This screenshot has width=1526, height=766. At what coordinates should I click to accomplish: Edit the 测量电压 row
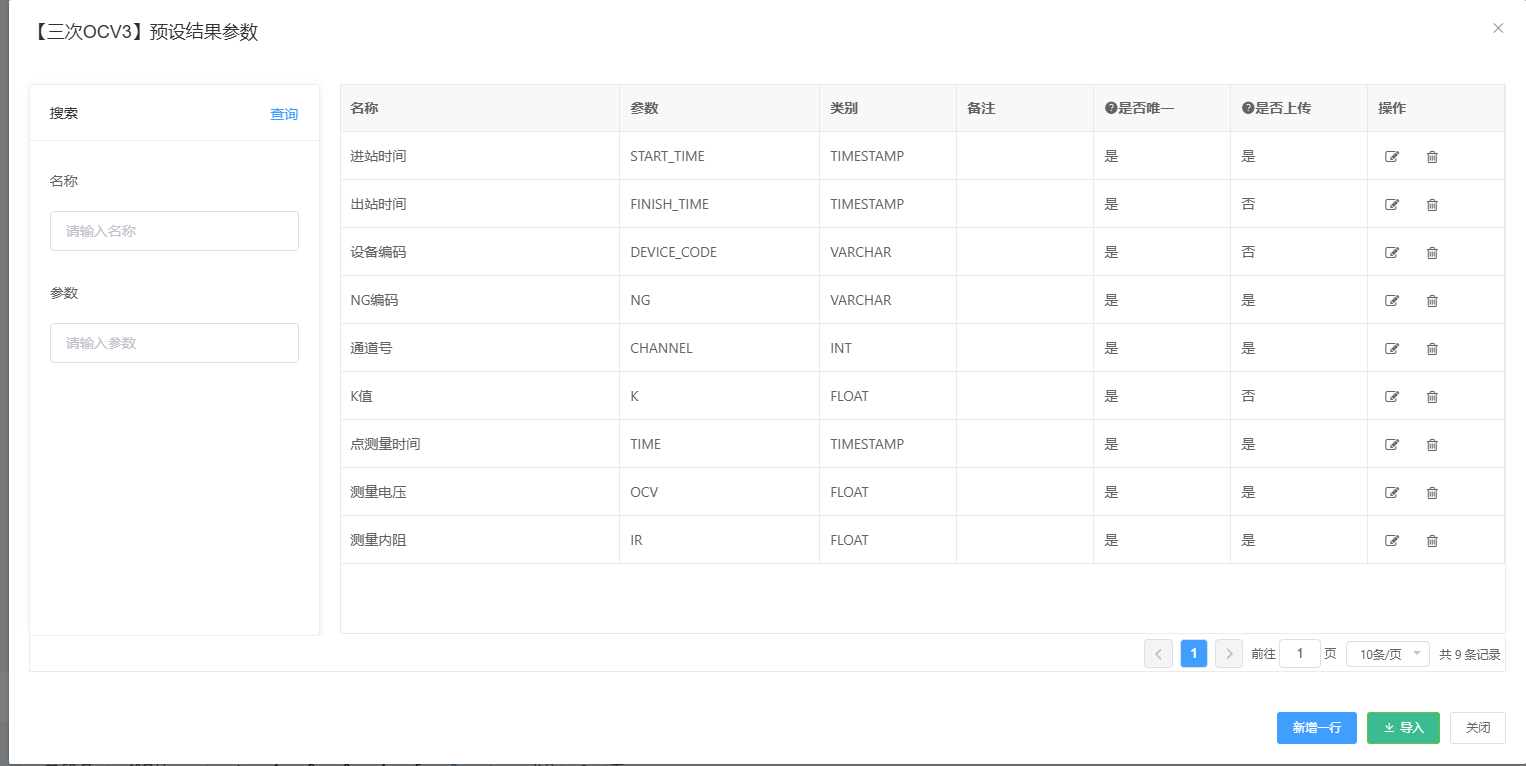point(1392,493)
